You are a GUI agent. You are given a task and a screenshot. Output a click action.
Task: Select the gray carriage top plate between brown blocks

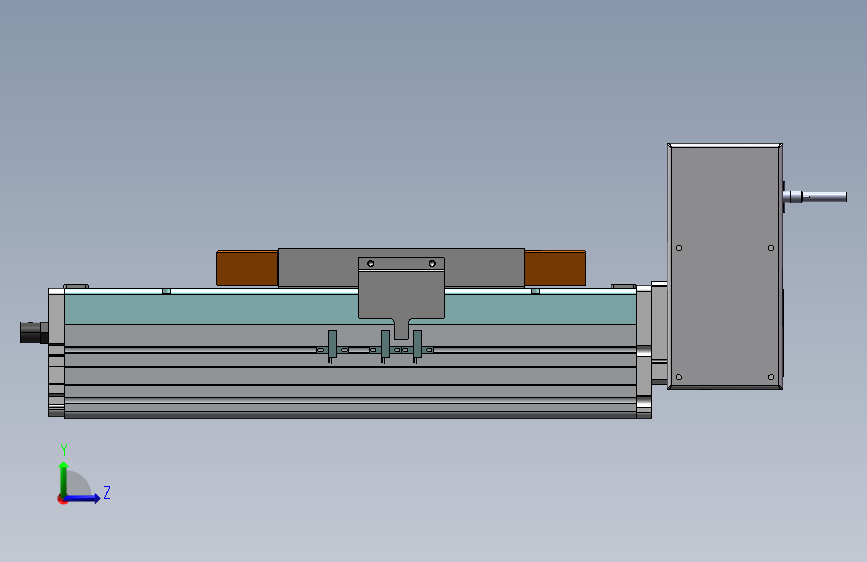point(318,268)
